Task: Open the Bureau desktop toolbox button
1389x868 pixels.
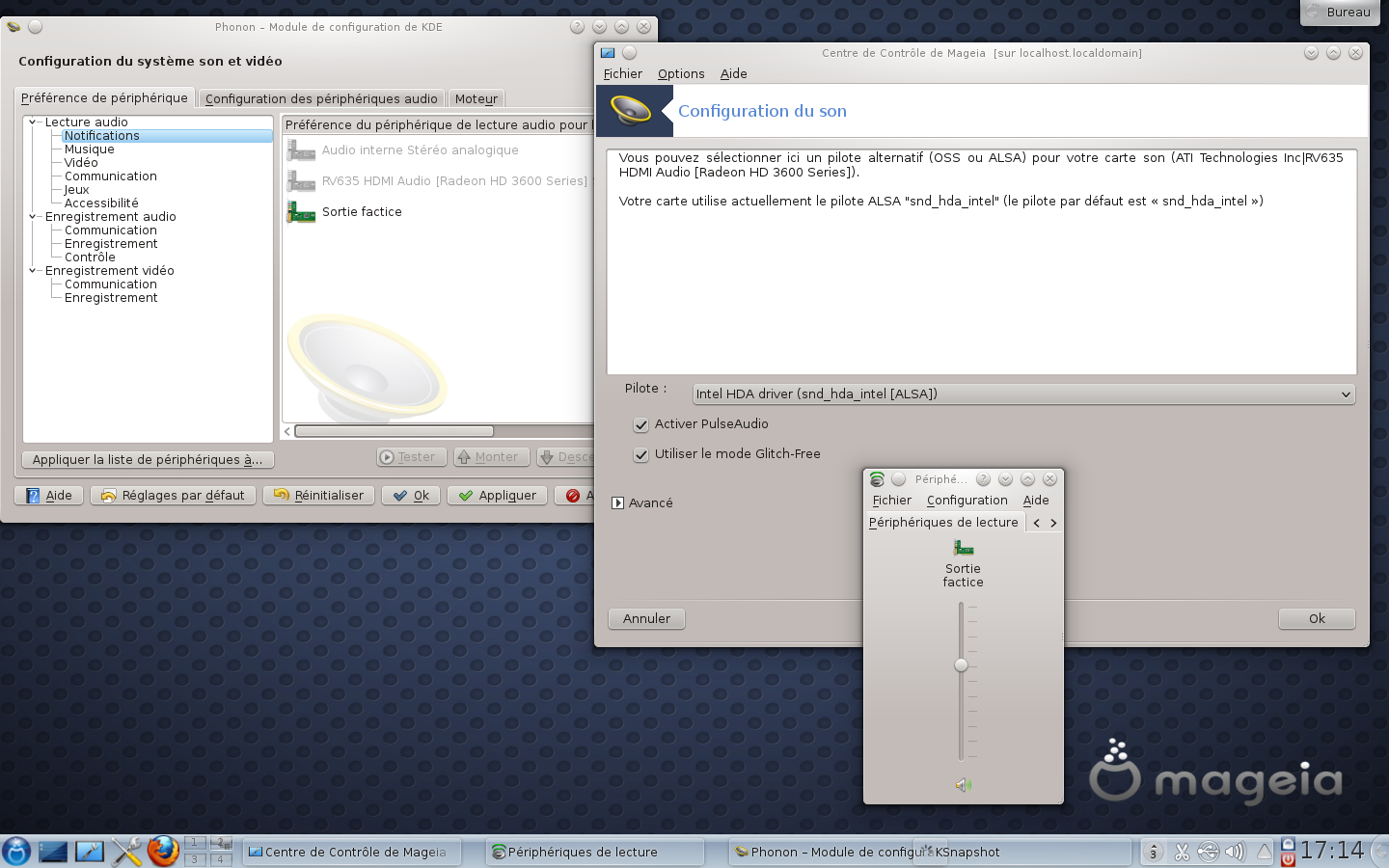Action: (1340, 13)
